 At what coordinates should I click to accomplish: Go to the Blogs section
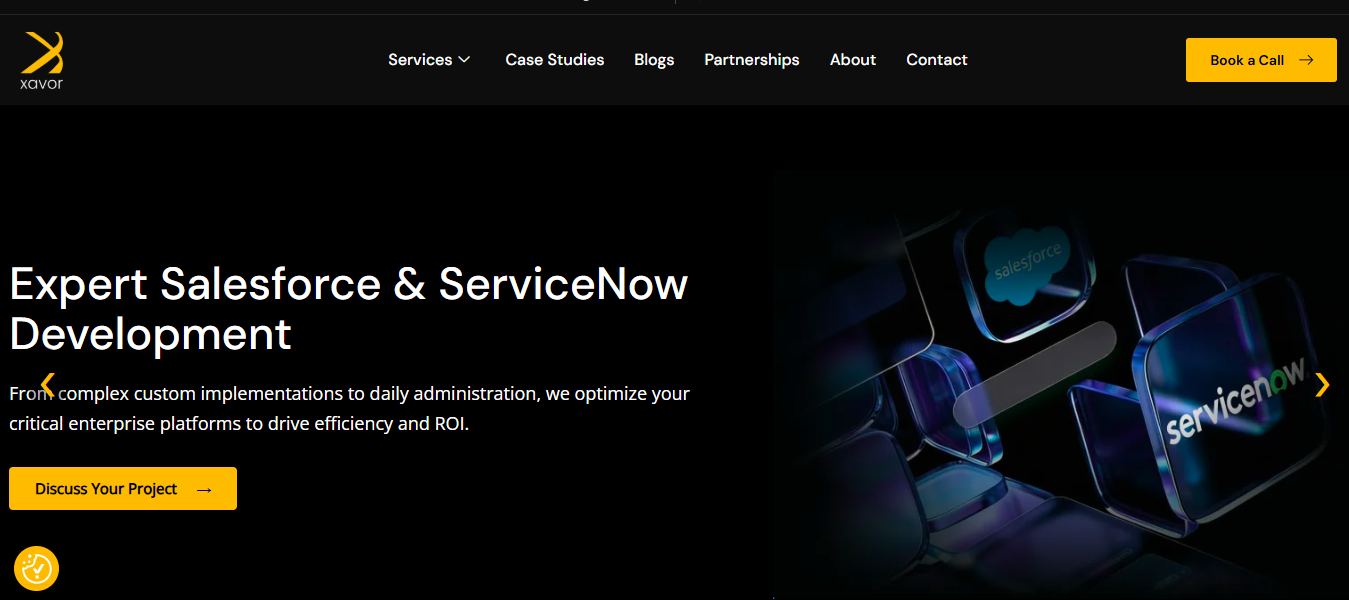click(x=654, y=60)
